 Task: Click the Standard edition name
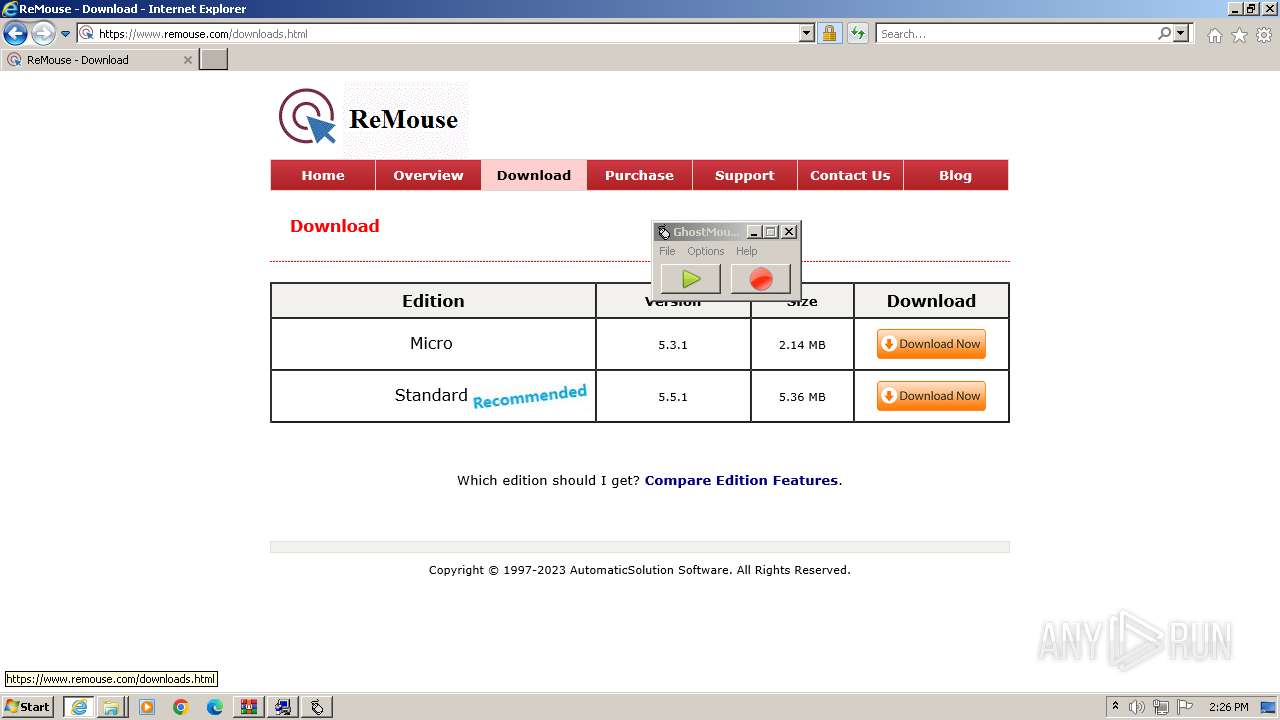click(431, 396)
